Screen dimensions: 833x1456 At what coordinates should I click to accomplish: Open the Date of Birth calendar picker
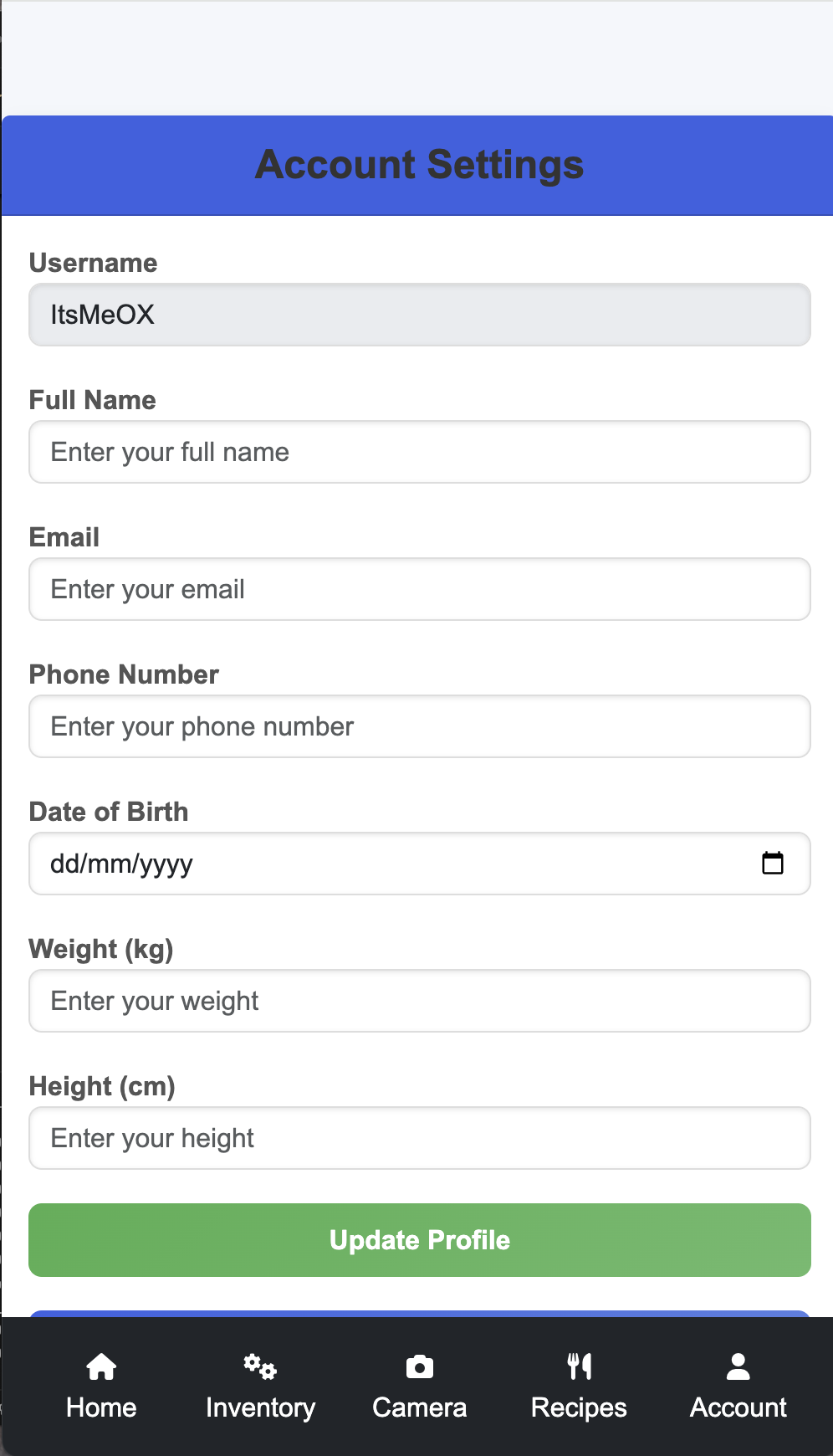(x=772, y=863)
